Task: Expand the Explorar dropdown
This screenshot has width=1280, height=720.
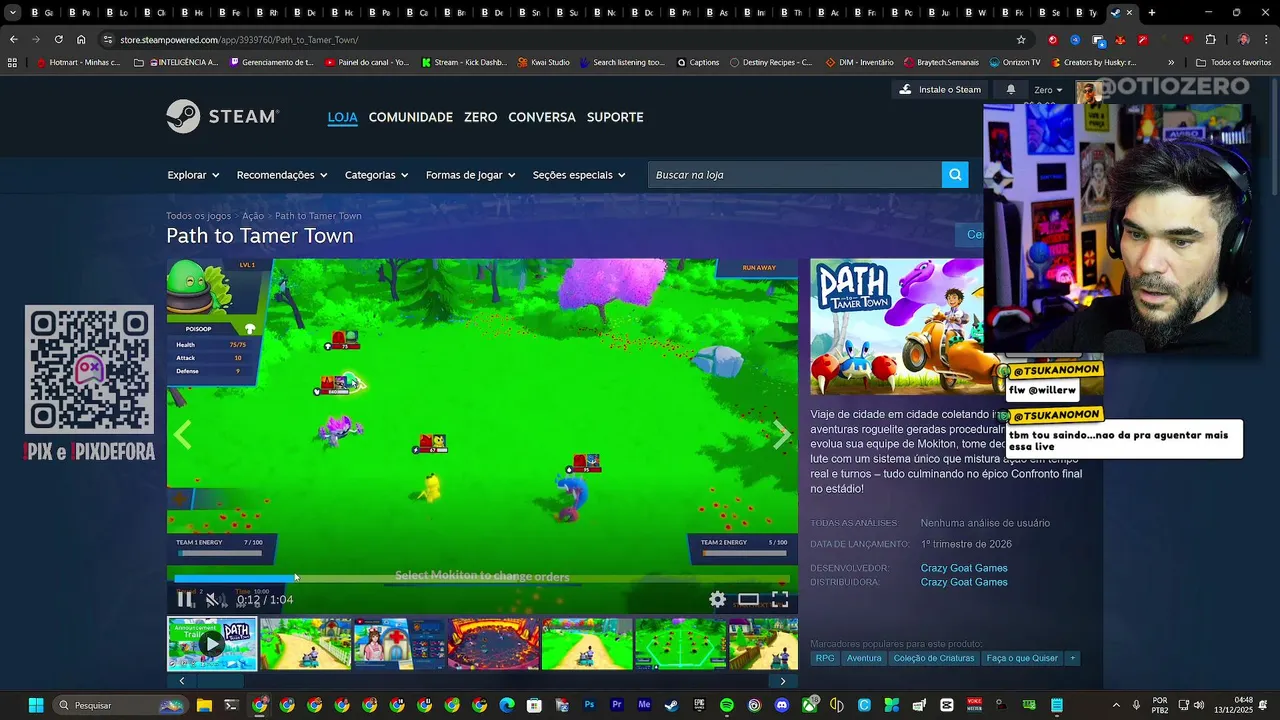Action: [x=193, y=175]
